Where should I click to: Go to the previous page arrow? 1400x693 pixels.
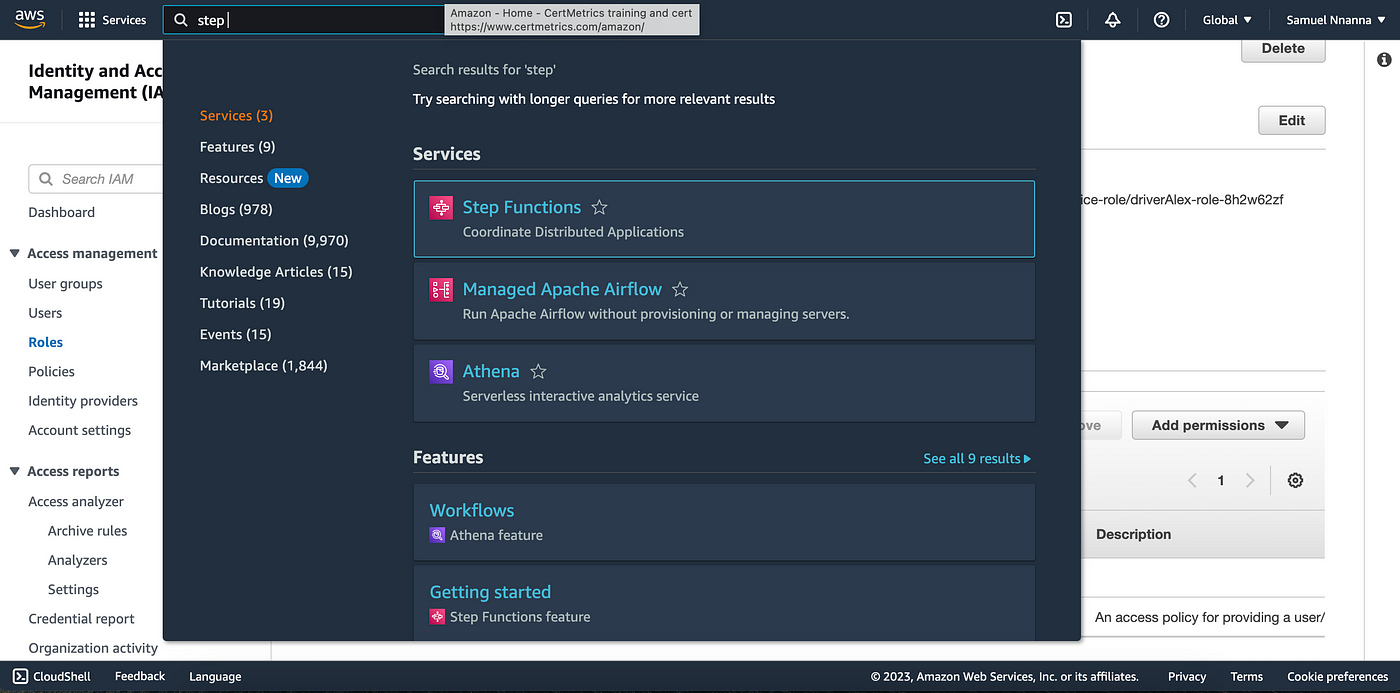pyautogui.click(x=1192, y=480)
